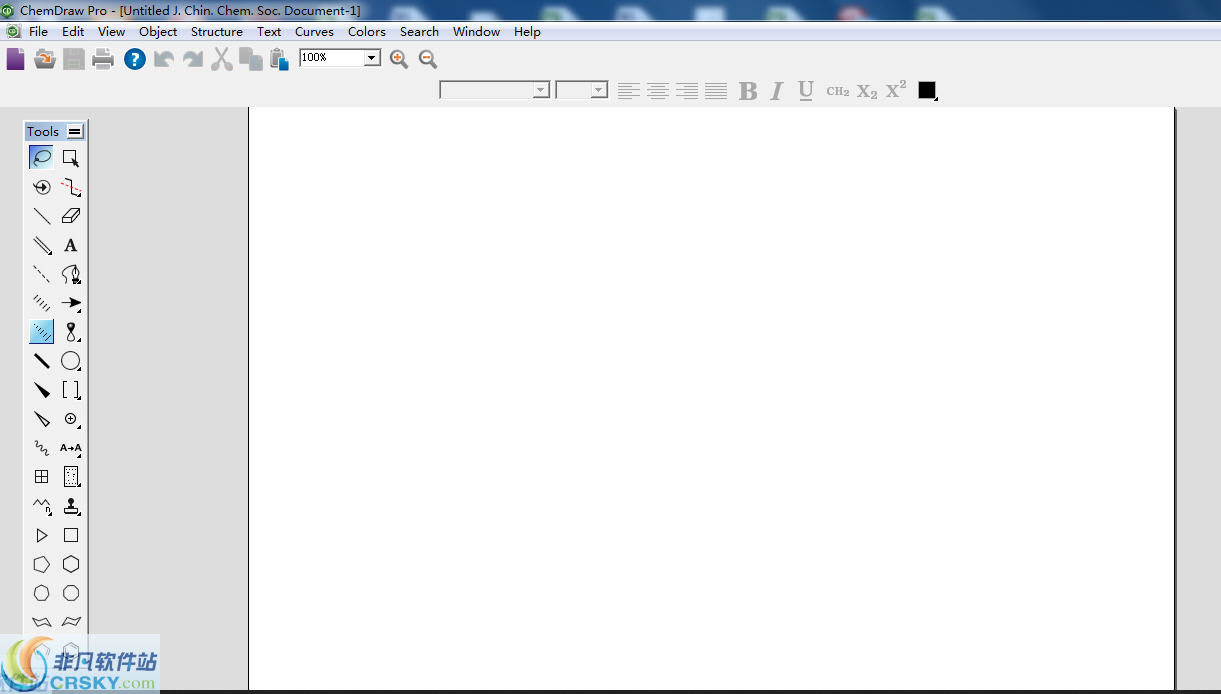
Task: Select the Marquee tool
Action: (70, 157)
